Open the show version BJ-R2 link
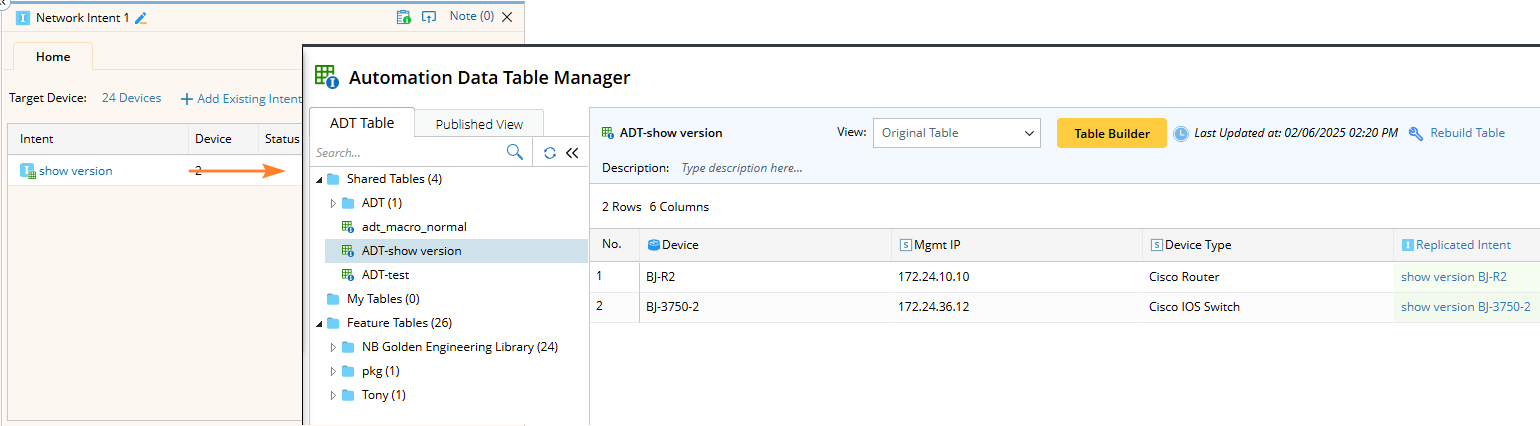The width and height of the screenshot is (1540, 426). (x=1453, y=277)
